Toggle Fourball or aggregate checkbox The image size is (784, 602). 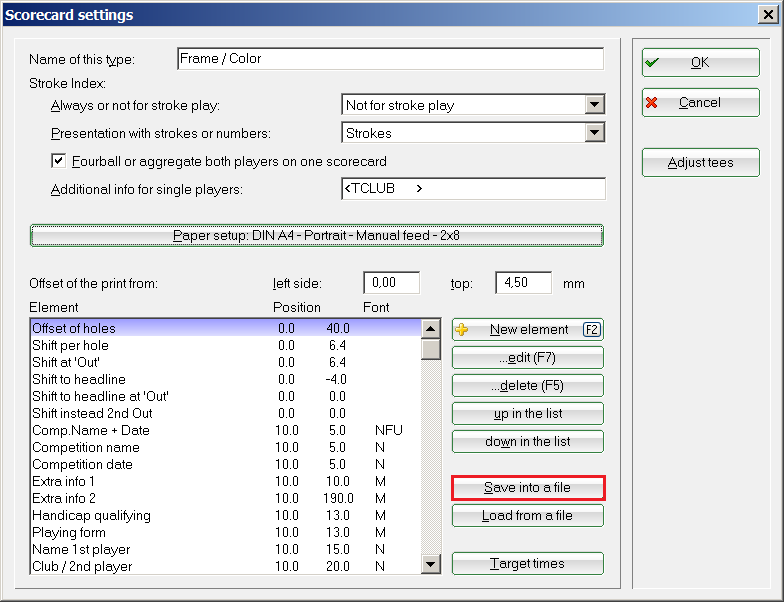pyautogui.click(x=58, y=161)
